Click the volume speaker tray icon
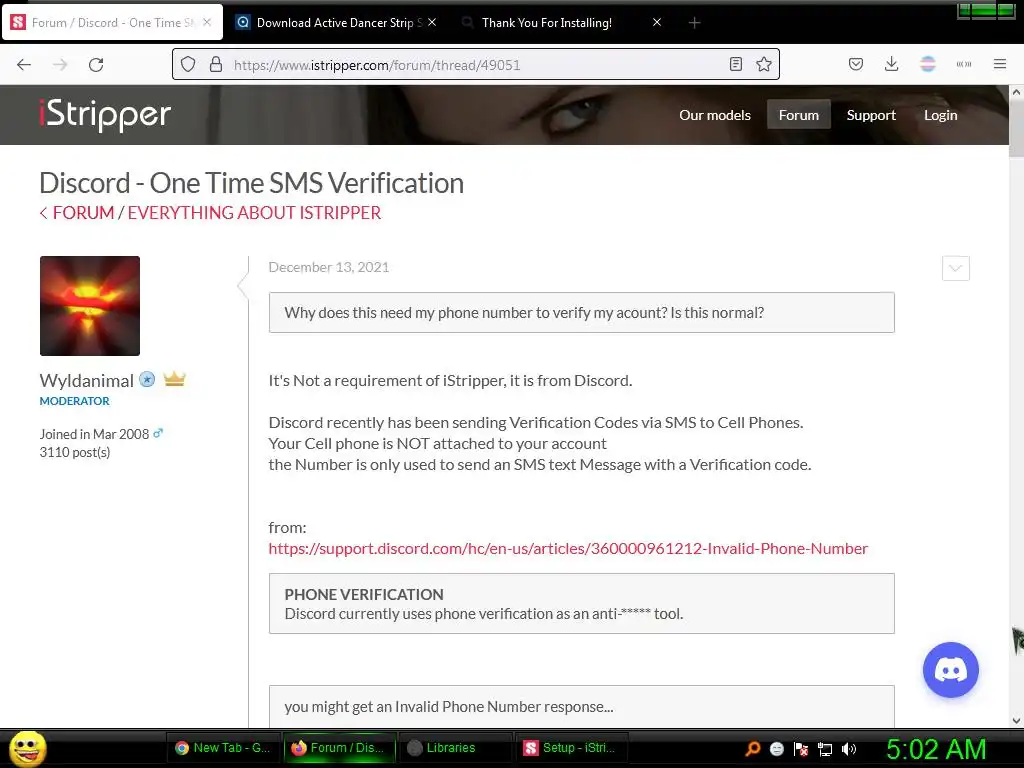This screenshot has height=768, width=1024. (x=849, y=749)
